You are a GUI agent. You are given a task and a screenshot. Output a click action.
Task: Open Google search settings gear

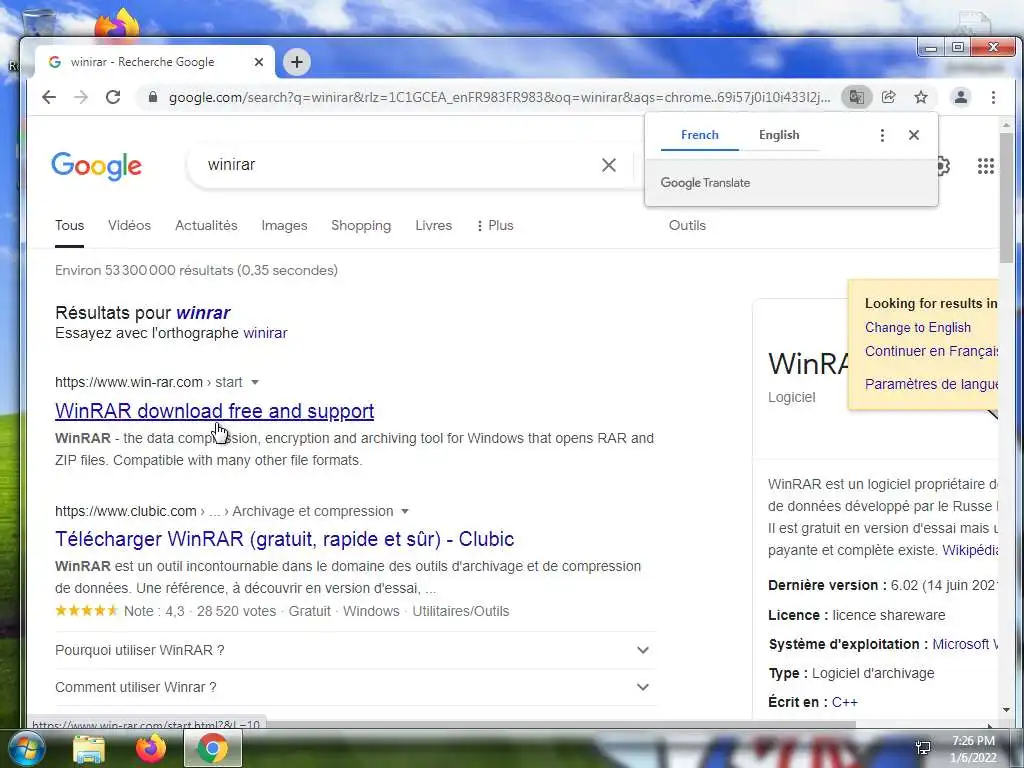pos(943,166)
